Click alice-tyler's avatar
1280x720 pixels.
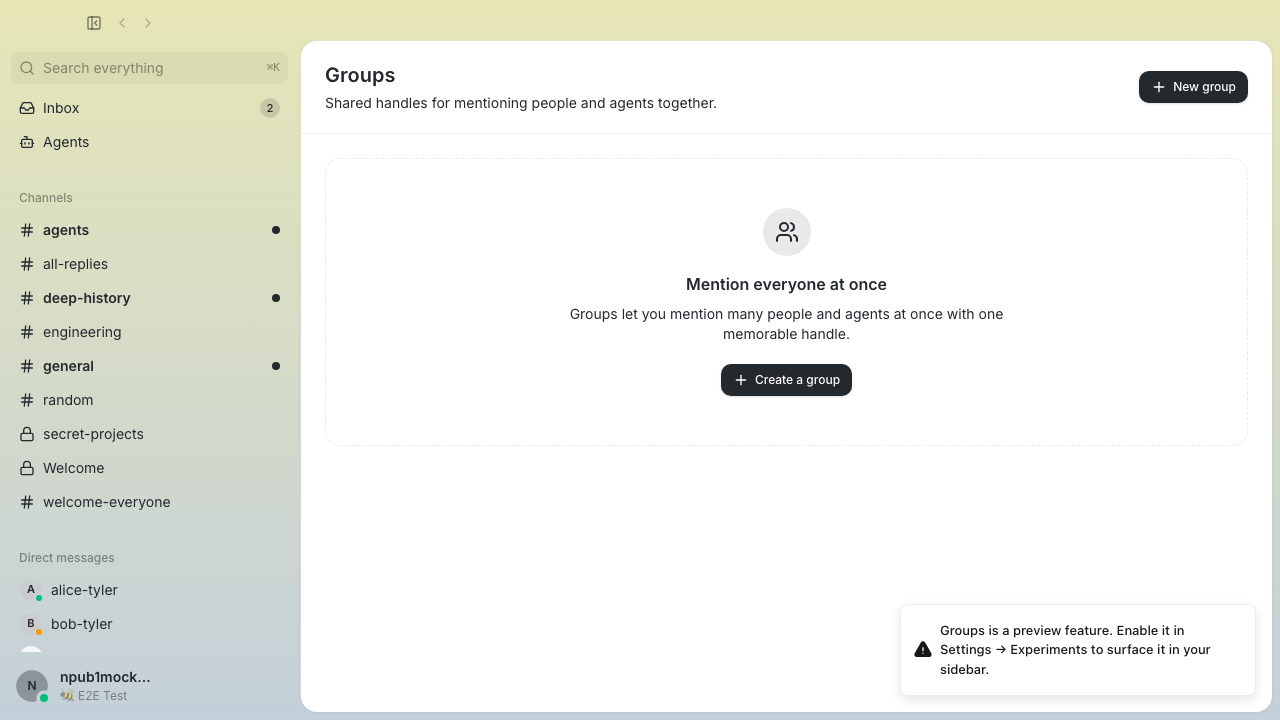point(31,590)
